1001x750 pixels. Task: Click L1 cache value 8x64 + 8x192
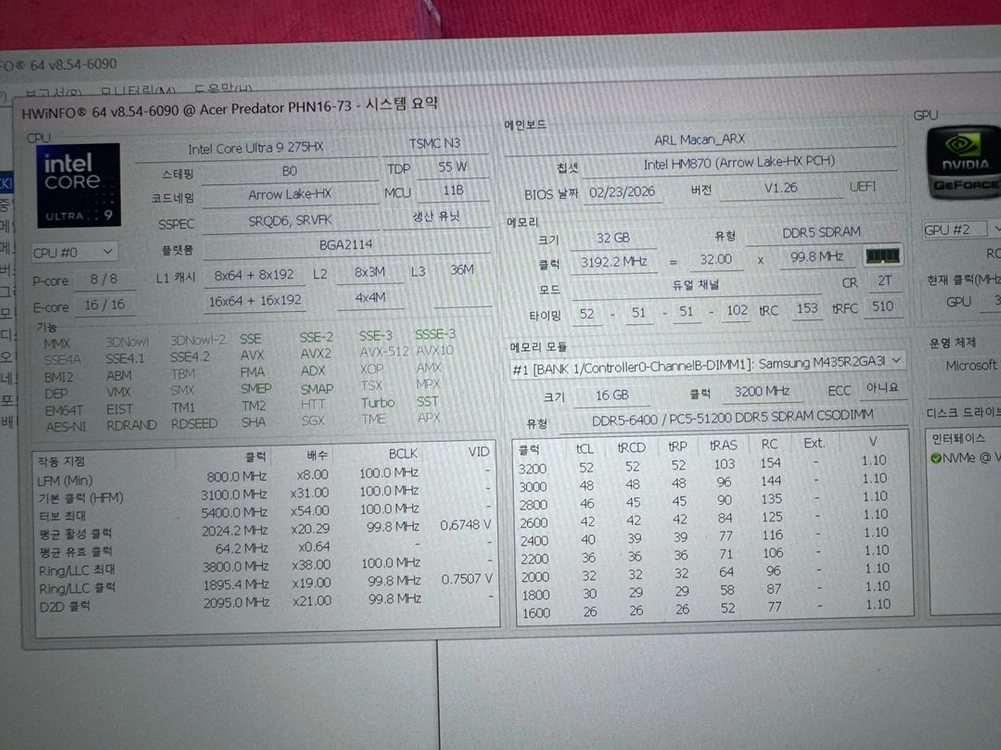coord(254,275)
